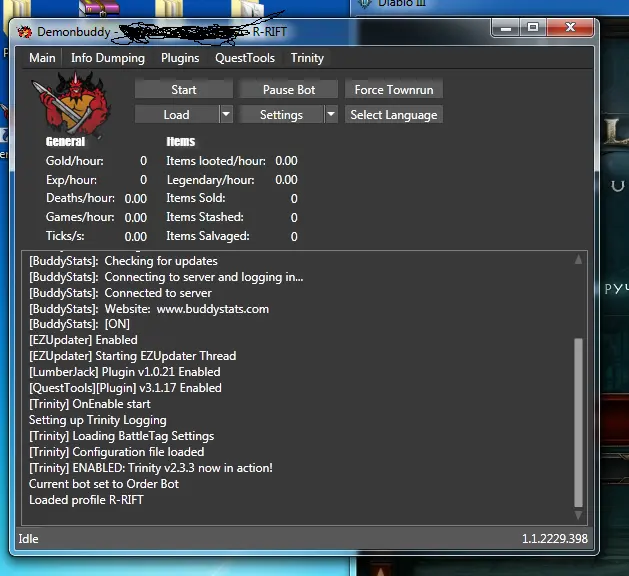Viewport: 629px width, 576px height.
Task: Minimize the Demonbuddy window
Action: coord(506,28)
